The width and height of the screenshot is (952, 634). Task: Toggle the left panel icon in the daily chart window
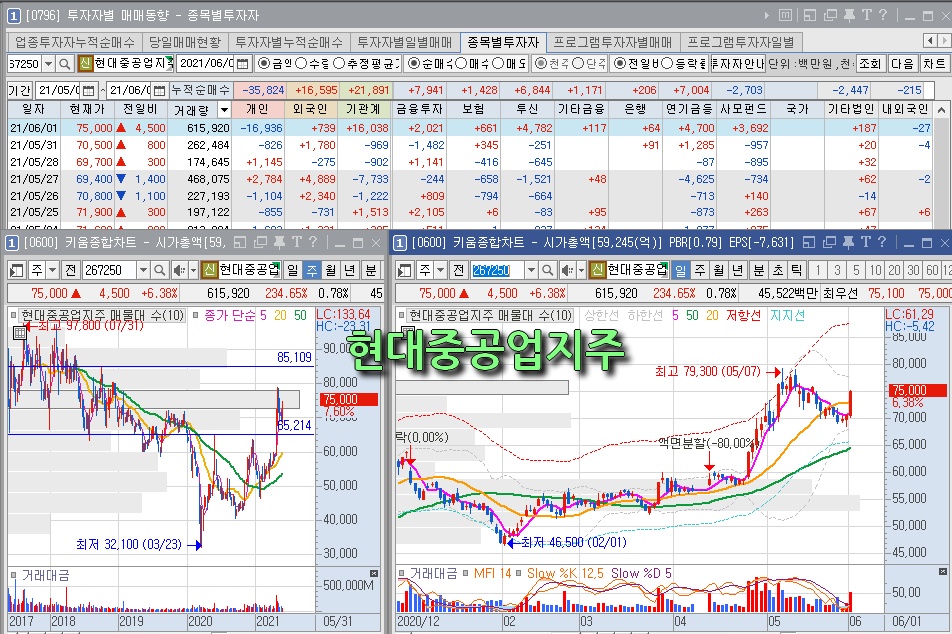coord(404,270)
